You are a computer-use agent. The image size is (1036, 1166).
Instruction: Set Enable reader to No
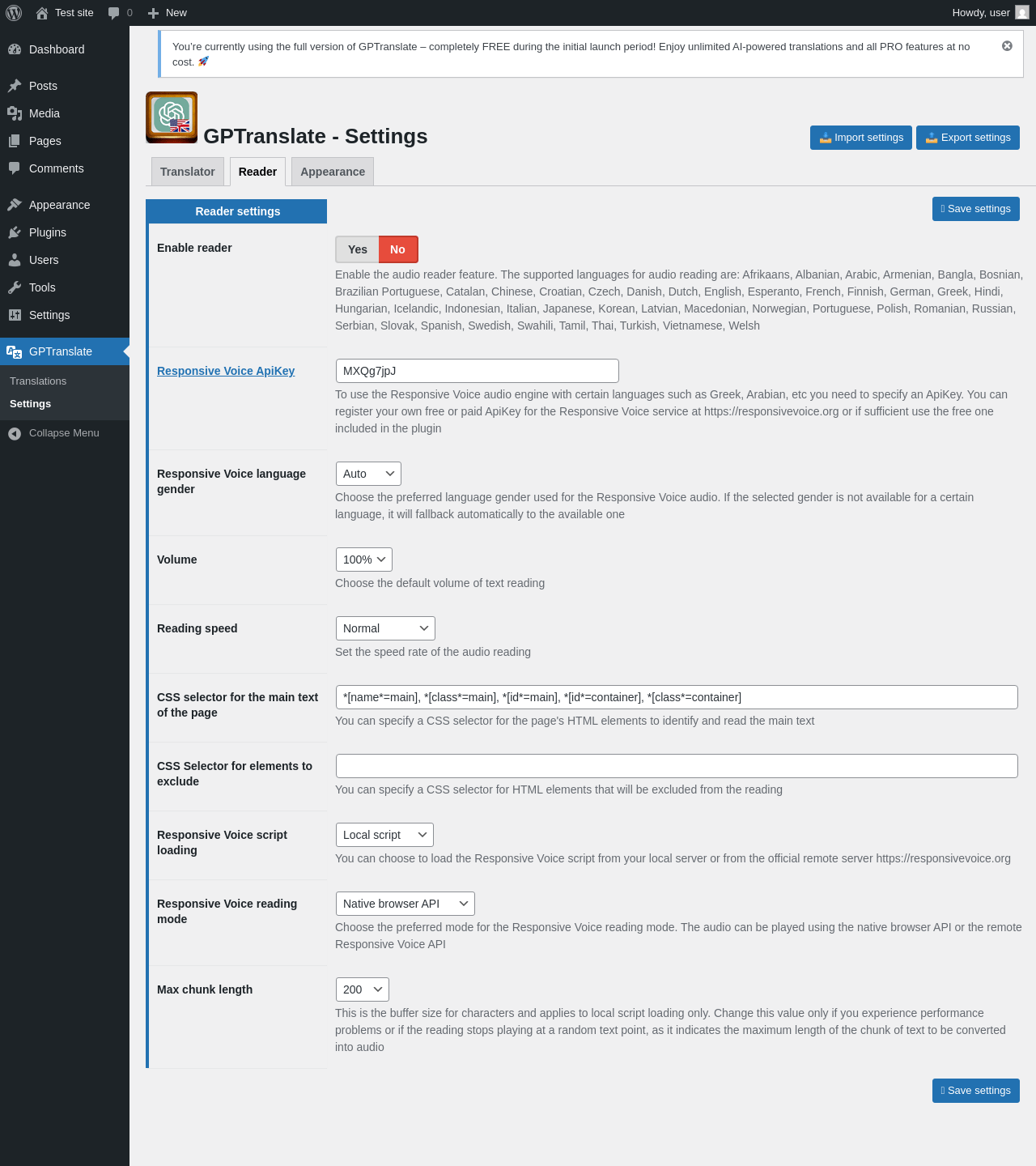click(x=397, y=249)
